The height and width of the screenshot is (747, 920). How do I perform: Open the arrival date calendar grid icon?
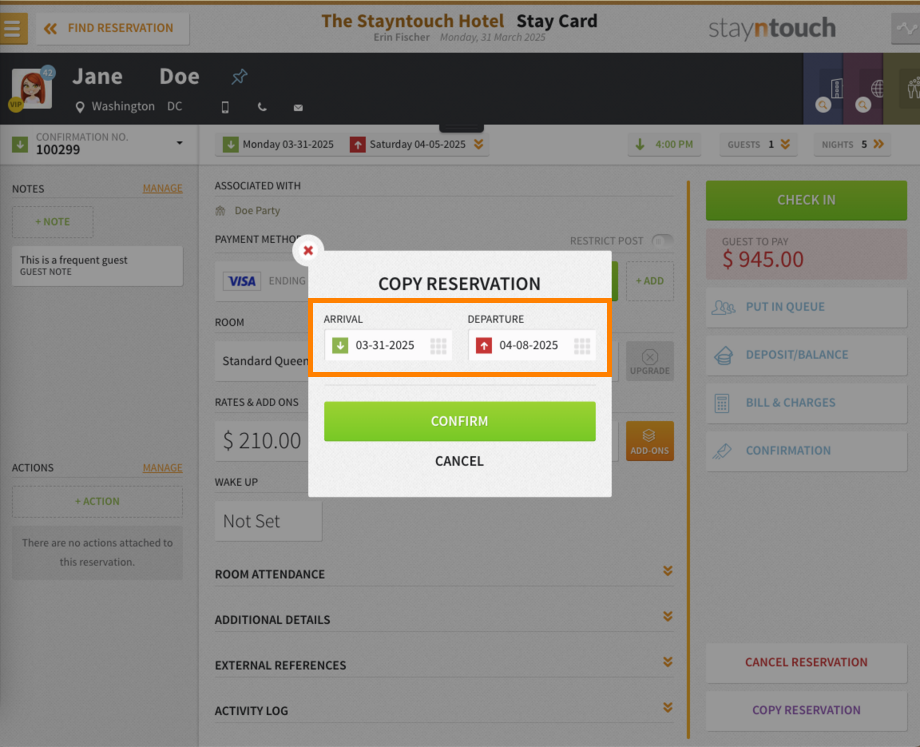pos(438,346)
